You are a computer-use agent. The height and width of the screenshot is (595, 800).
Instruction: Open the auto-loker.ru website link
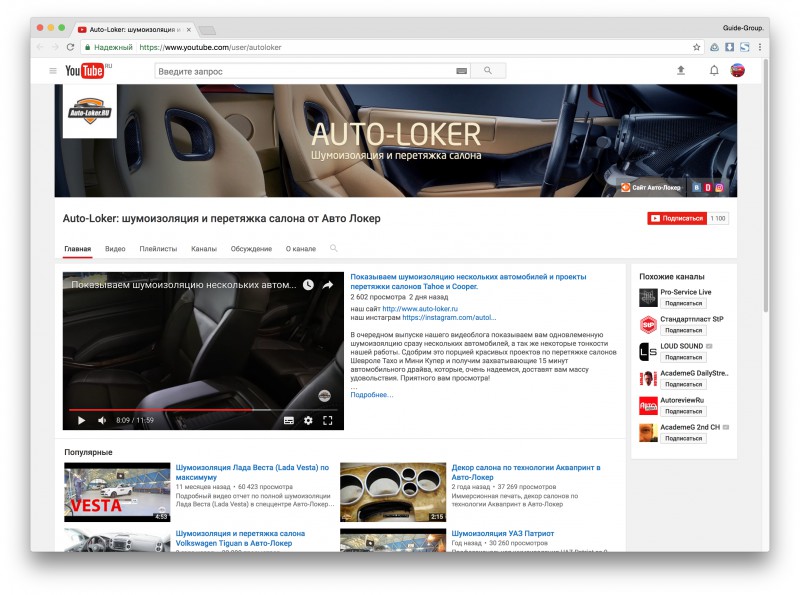pos(420,309)
